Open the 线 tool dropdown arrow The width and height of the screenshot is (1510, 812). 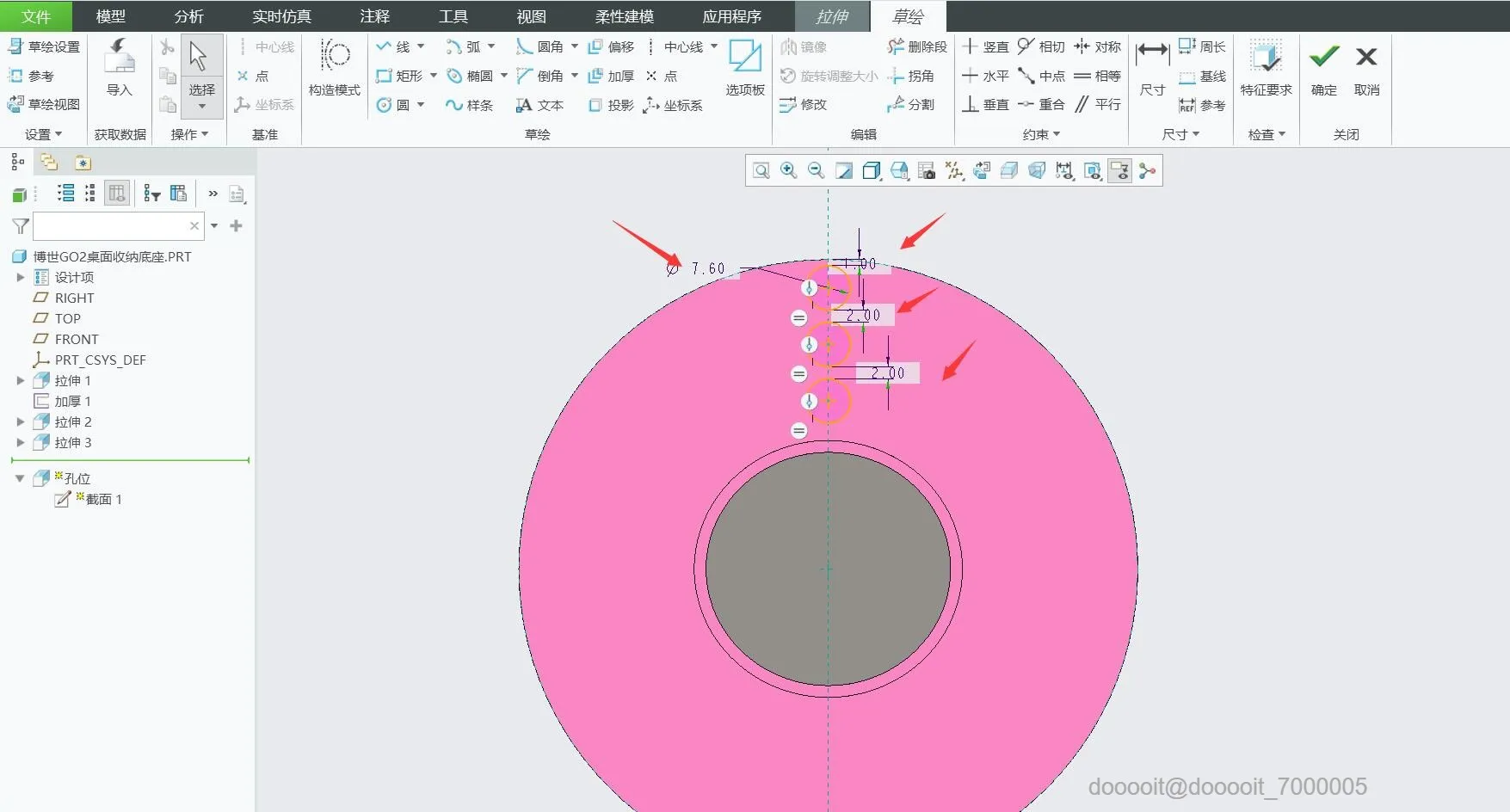[421, 46]
